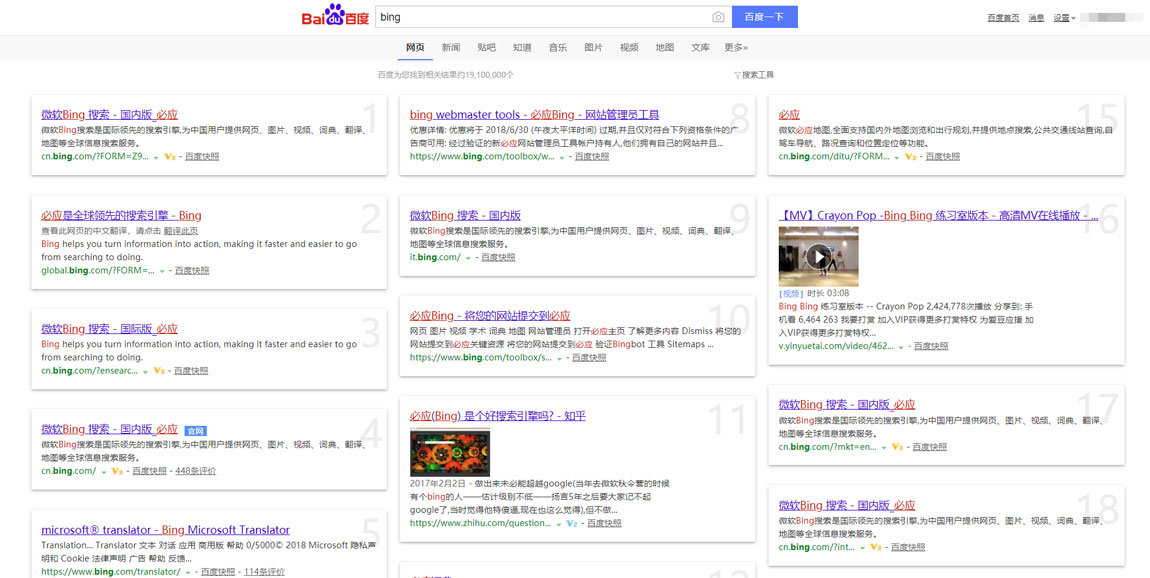Switch to the 新闻 news tab
Viewport: 1150px width, 578px height.
(450, 46)
